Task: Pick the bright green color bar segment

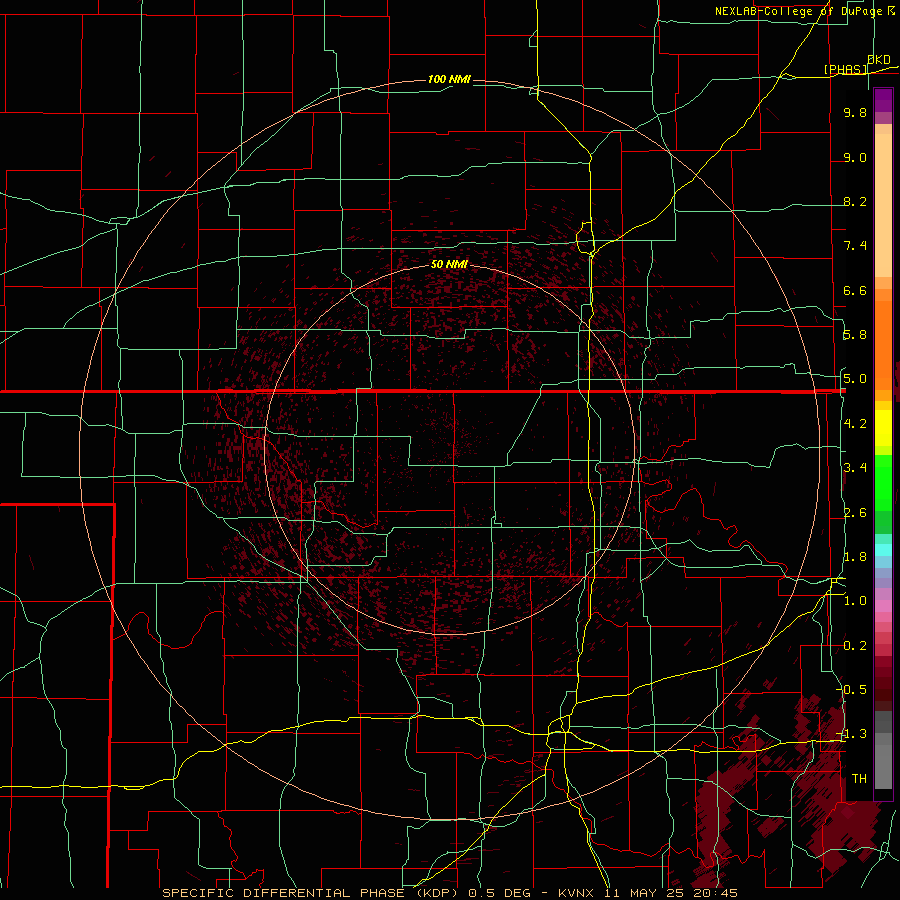Action: click(x=883, y=483)
